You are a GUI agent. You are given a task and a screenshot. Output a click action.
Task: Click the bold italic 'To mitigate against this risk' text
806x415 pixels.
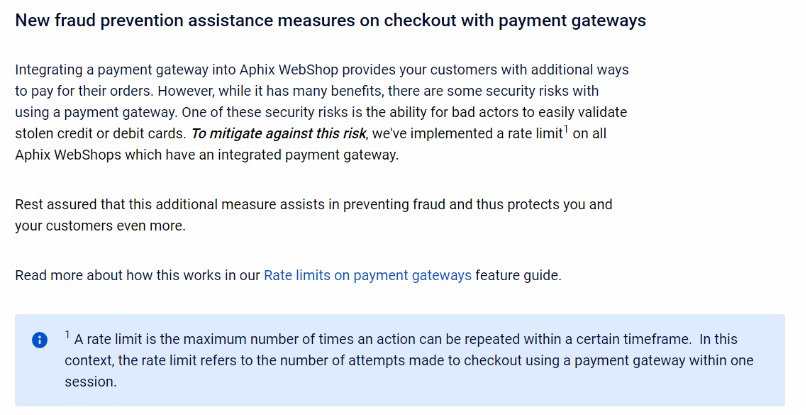(x=278, y=133)
